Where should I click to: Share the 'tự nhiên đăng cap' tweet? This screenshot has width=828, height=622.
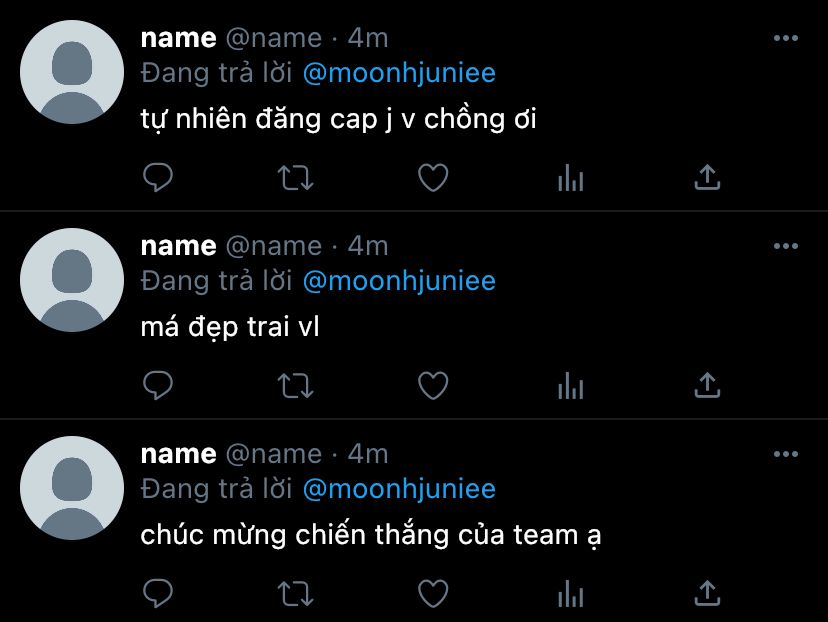pos(708,177)
